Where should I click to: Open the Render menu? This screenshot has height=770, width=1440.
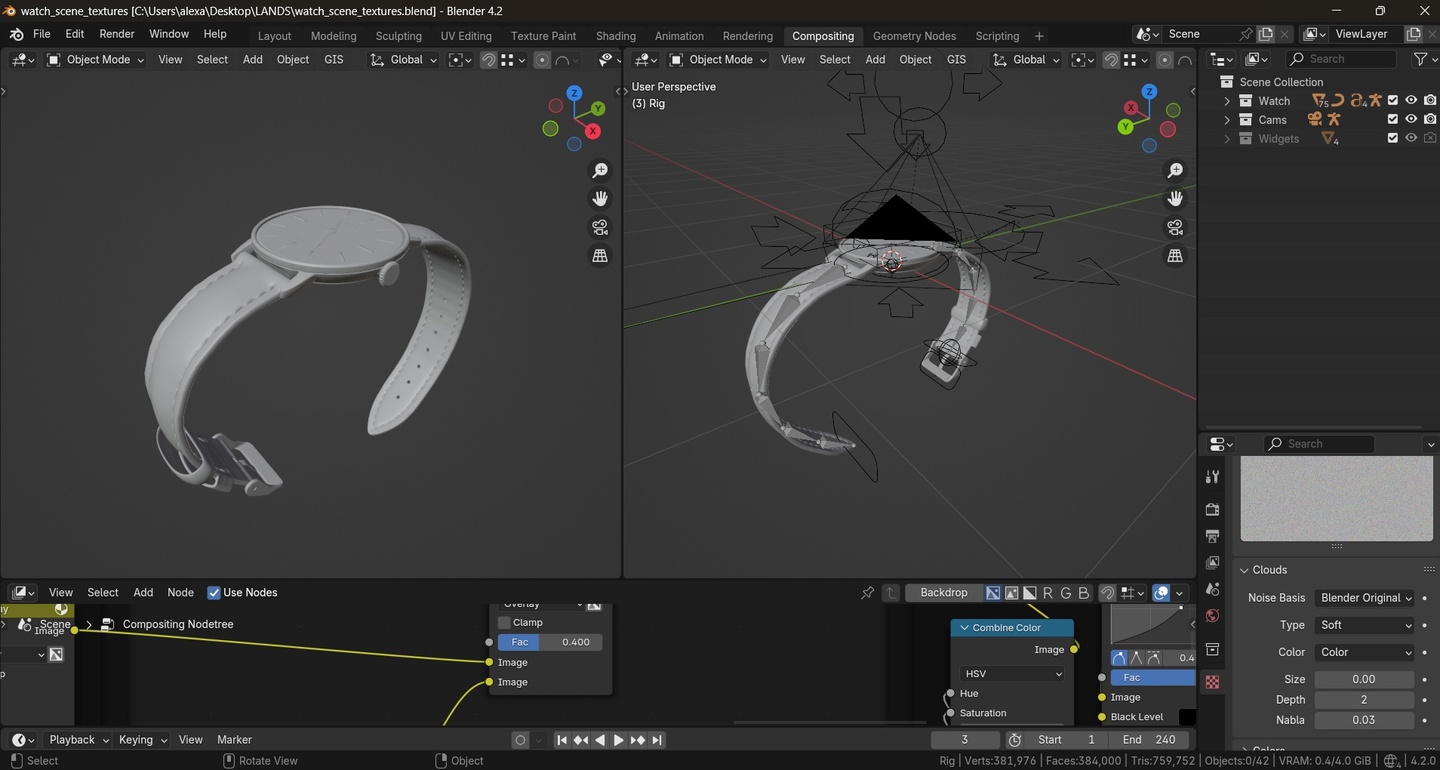[x=117, y=34]
